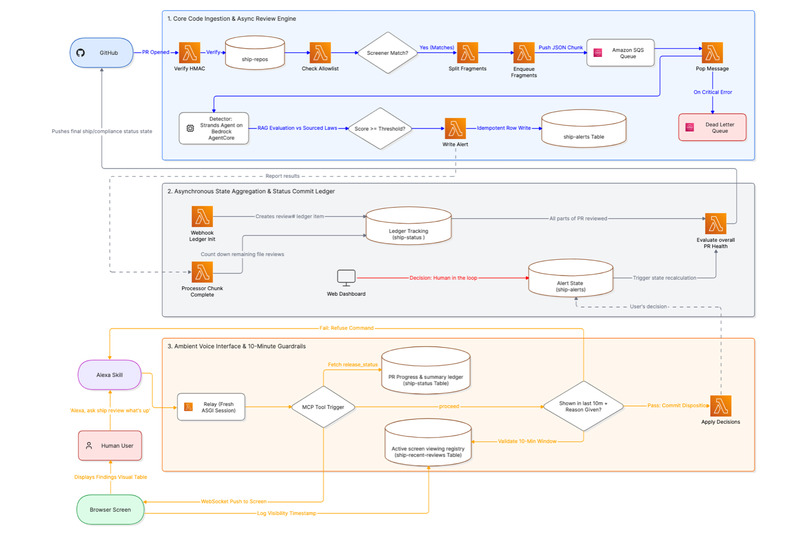Select the Relay Fresh ASGI Session box
806x537 pixels.
pos(211,407)
